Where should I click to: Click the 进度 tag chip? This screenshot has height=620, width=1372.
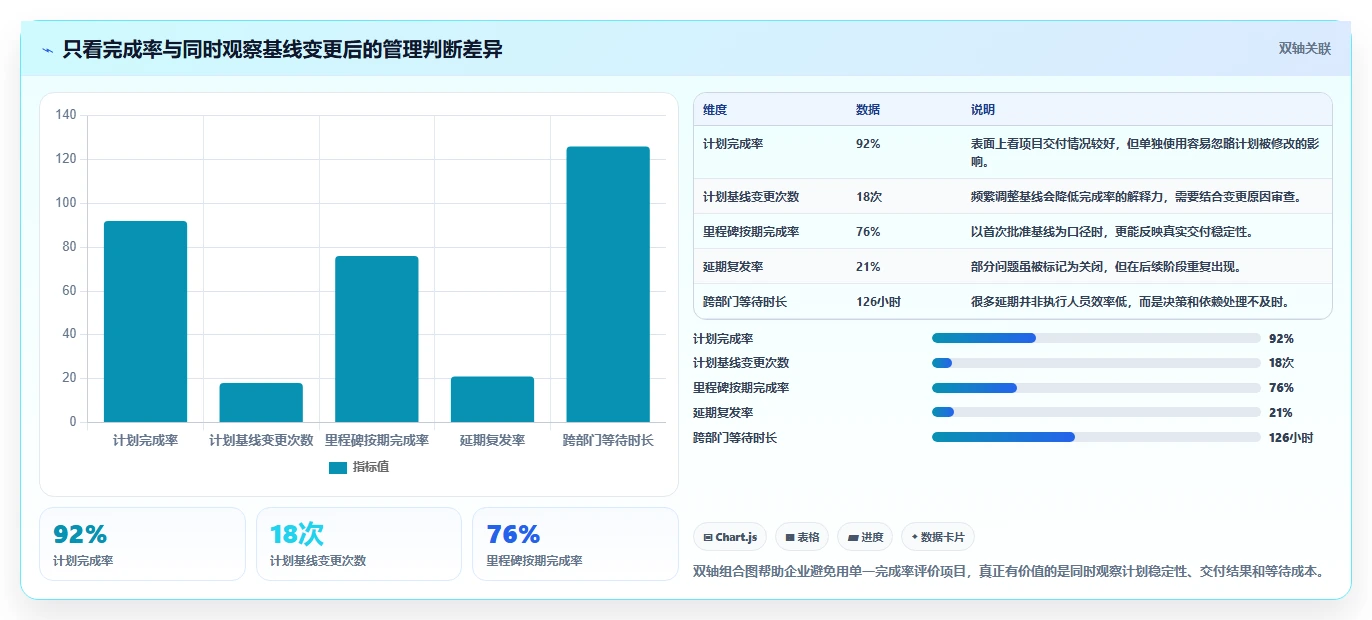865,537
